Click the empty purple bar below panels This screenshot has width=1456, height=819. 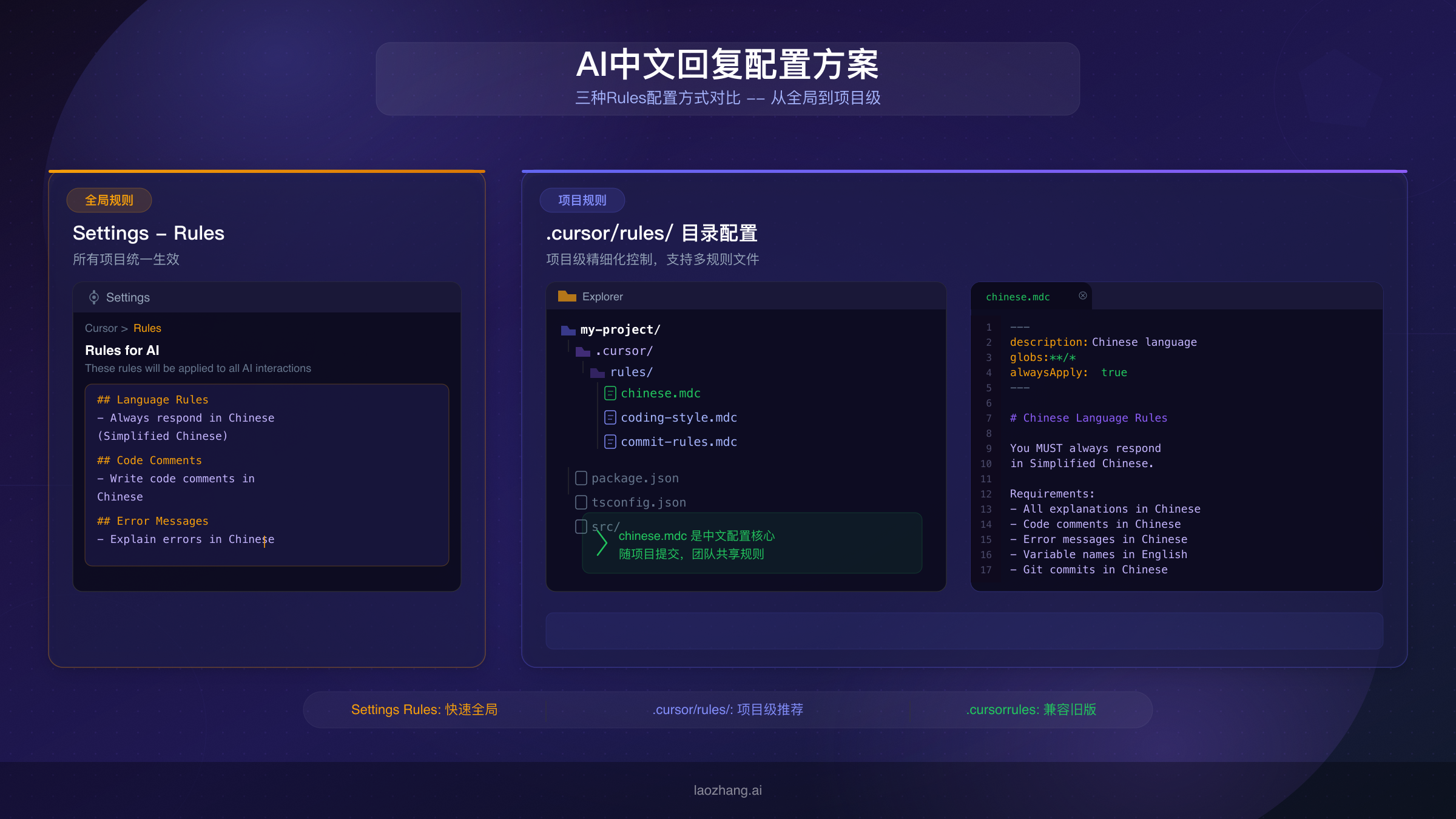point(964,631)
